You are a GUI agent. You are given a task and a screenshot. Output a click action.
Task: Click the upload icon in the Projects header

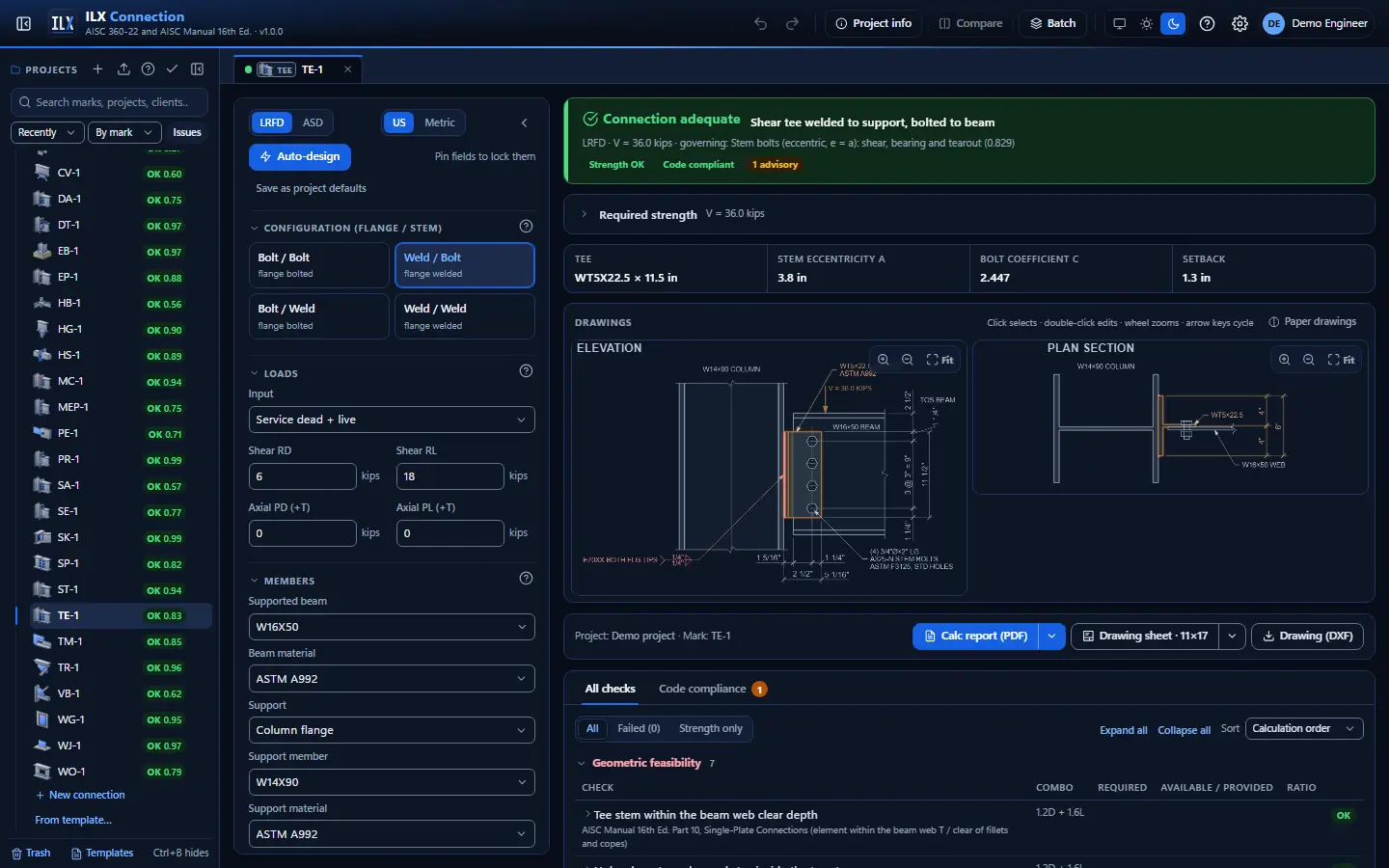[x=123, y=69]
